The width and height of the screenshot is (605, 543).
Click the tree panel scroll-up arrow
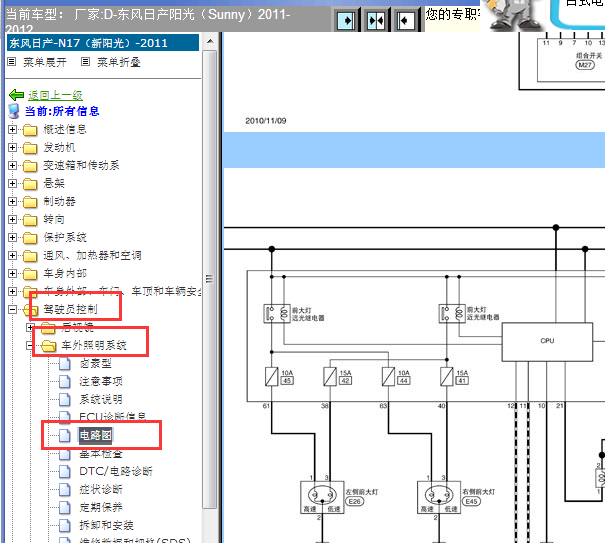(210, 41)
